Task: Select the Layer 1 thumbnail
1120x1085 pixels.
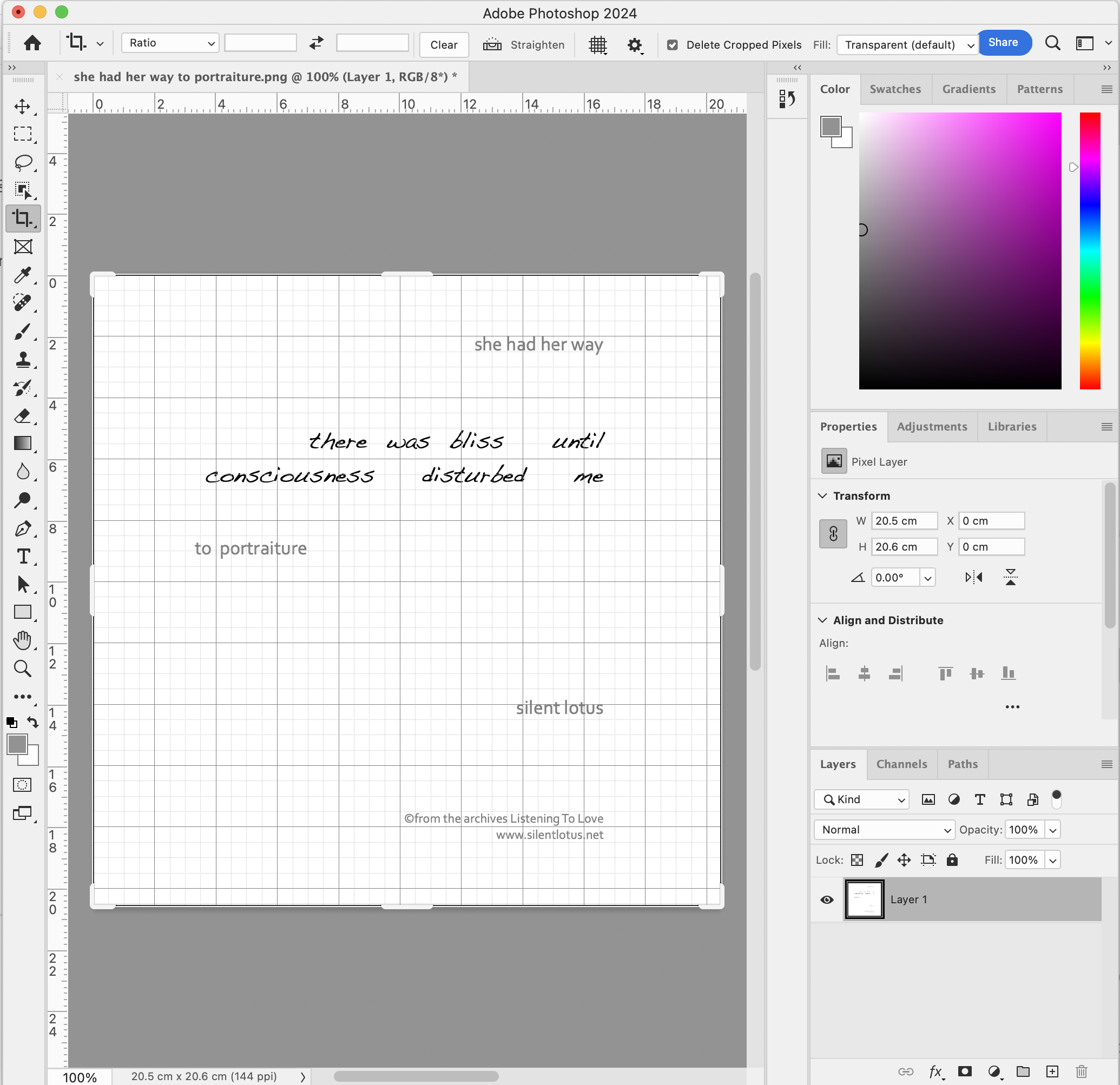Action: tap(864, 899)
